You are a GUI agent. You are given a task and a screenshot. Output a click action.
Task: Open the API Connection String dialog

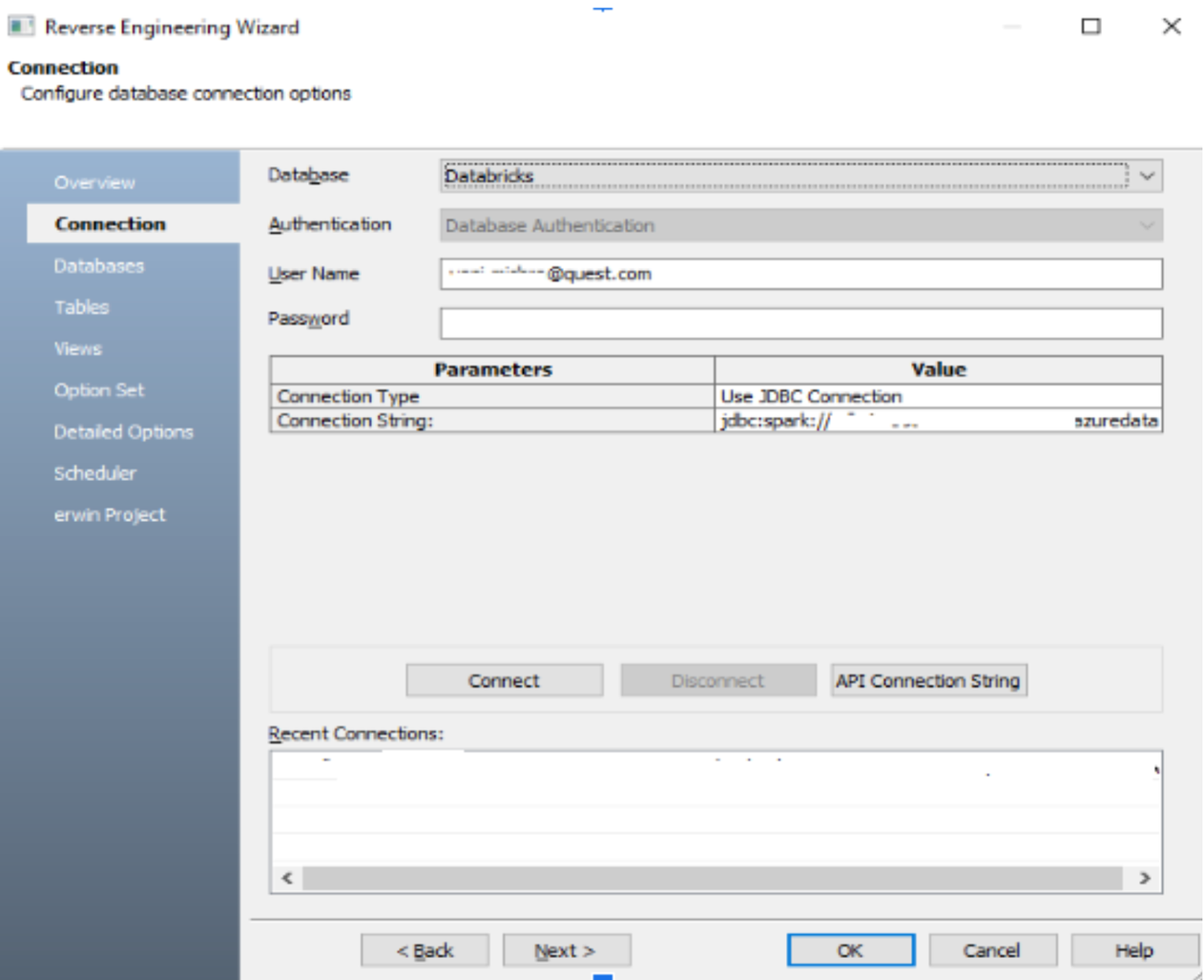point(928,681)
